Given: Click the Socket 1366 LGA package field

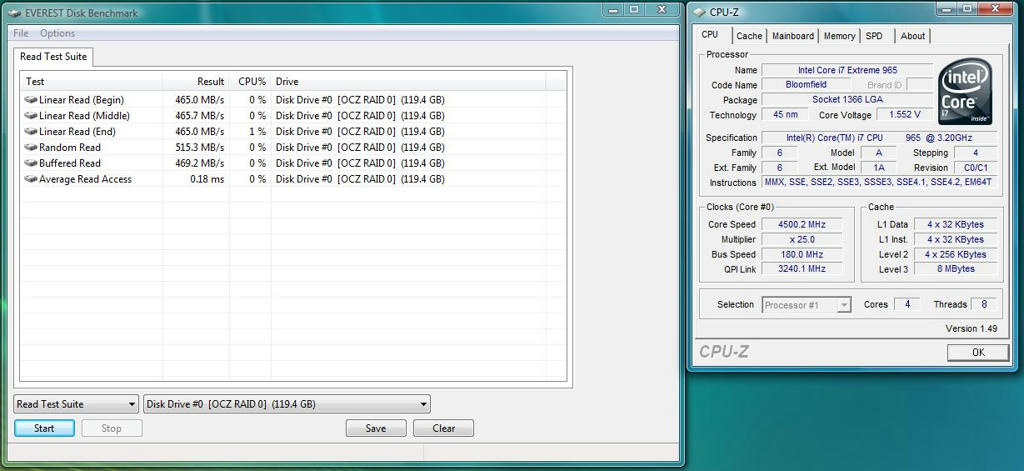Looking at the screenshot, I should tap(848, 100).
